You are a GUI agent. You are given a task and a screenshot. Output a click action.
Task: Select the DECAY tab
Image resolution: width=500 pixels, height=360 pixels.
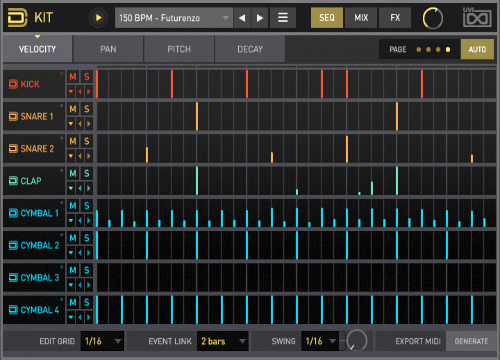(x=250, y=49)
